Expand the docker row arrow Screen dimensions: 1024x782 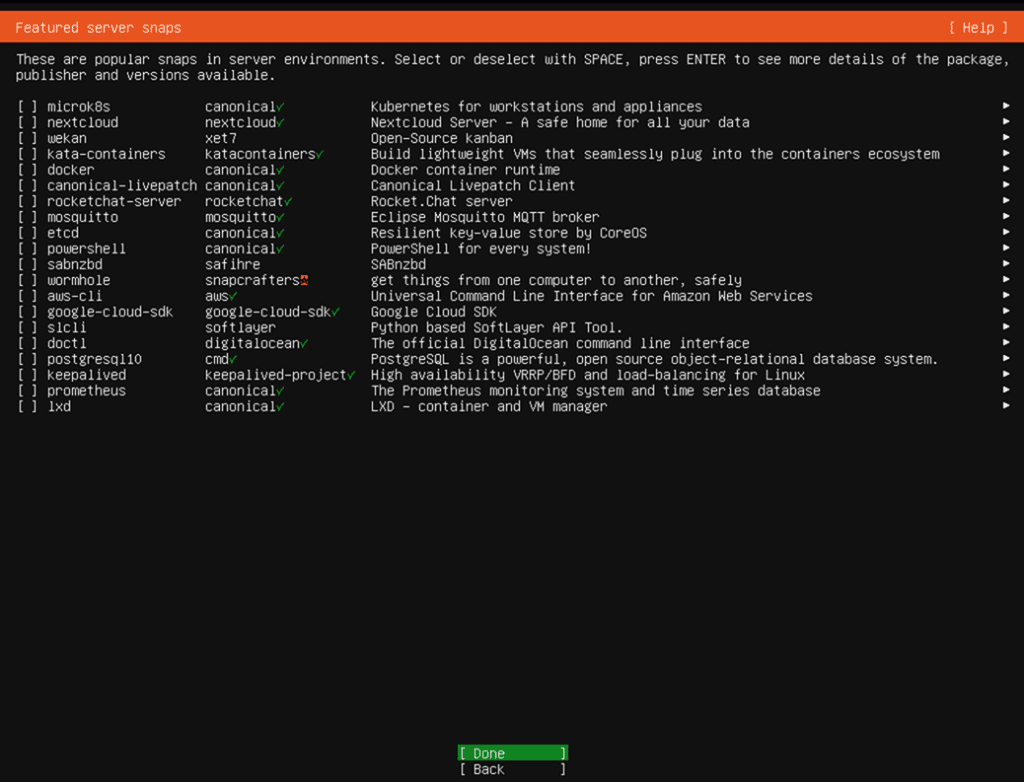[x=1006, y=169]
